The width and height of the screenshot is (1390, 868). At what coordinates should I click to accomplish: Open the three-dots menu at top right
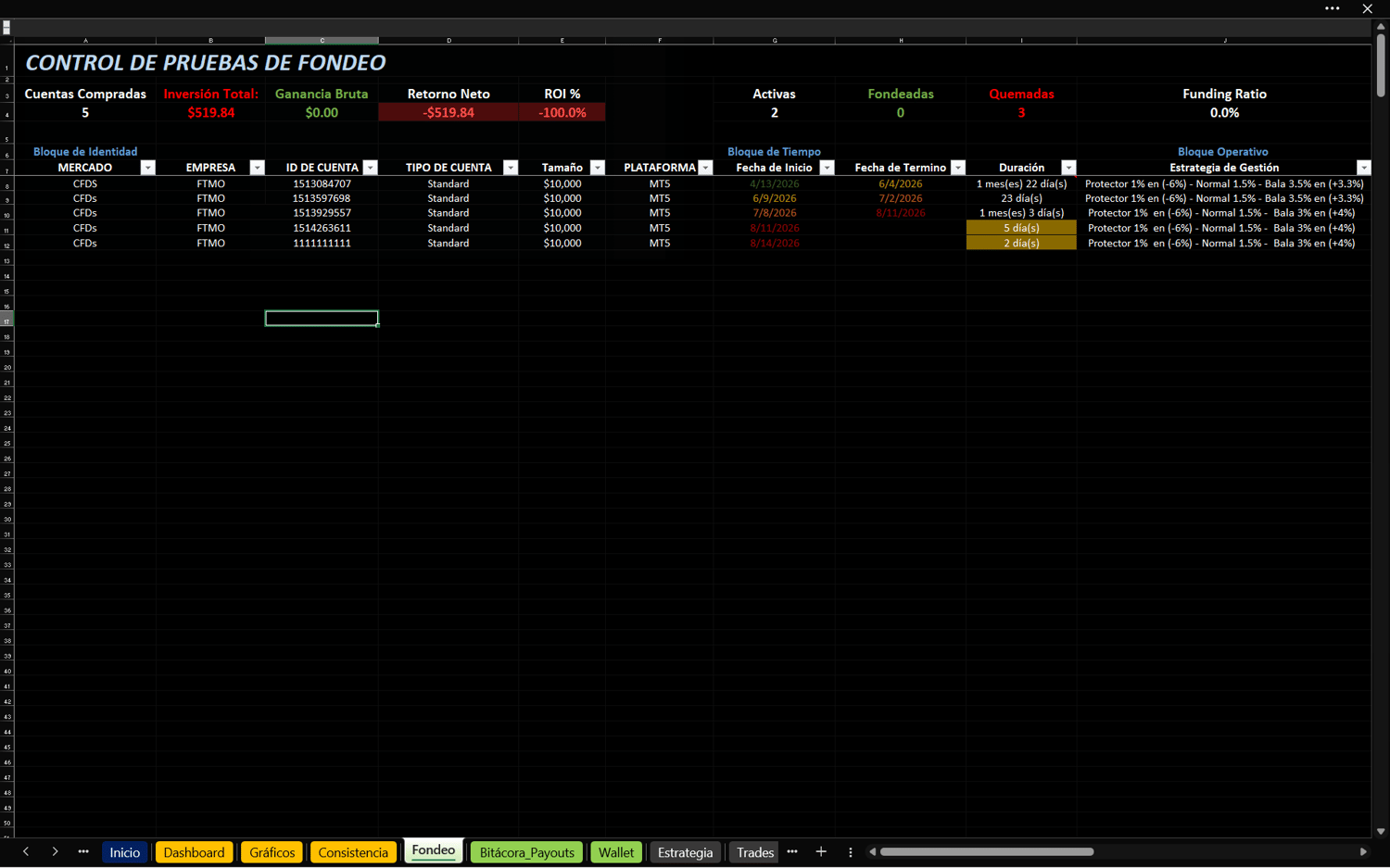click(1333, 8)
